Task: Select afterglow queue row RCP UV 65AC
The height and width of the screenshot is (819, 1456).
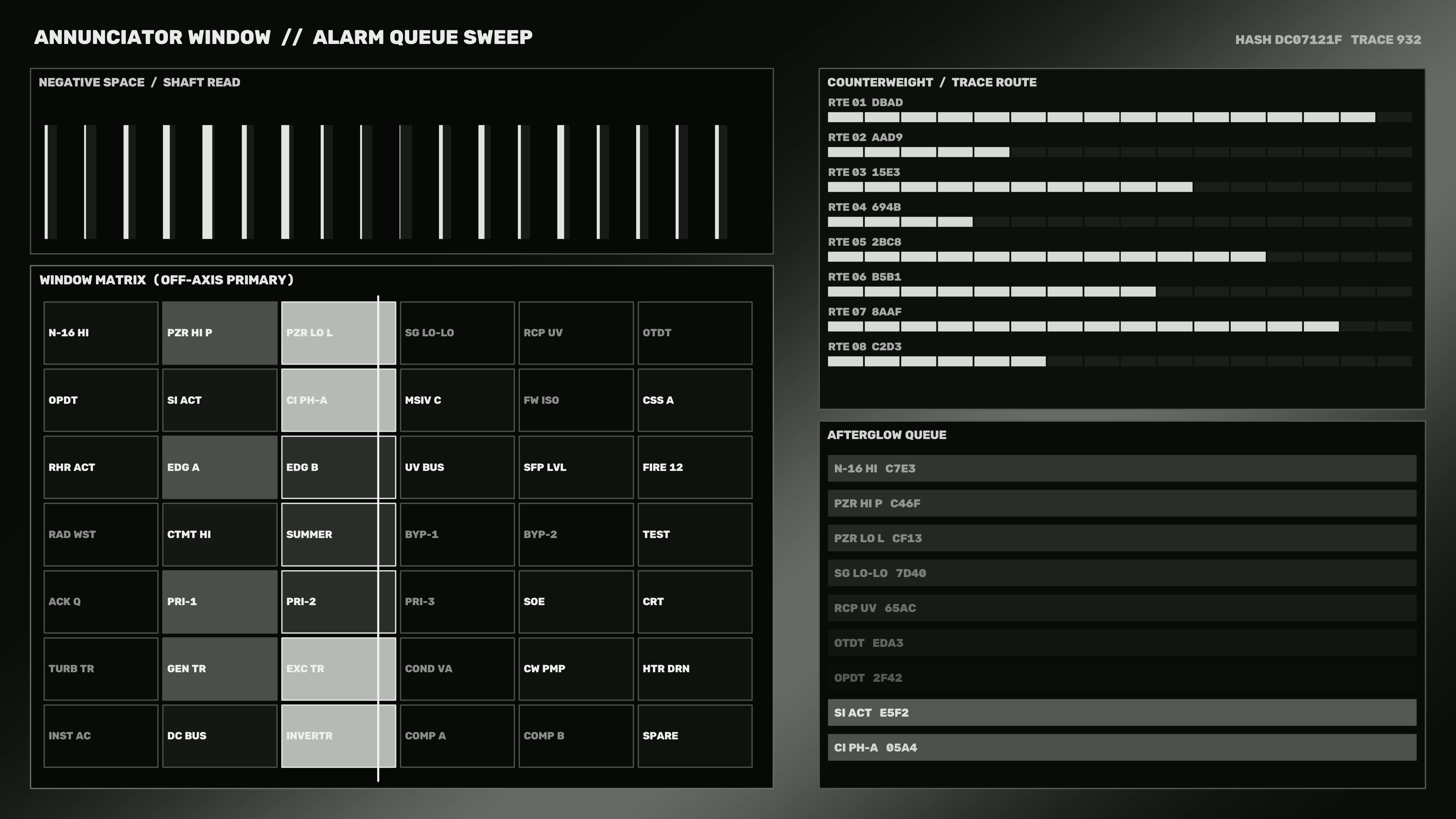Action: [x=1122, y=608]
